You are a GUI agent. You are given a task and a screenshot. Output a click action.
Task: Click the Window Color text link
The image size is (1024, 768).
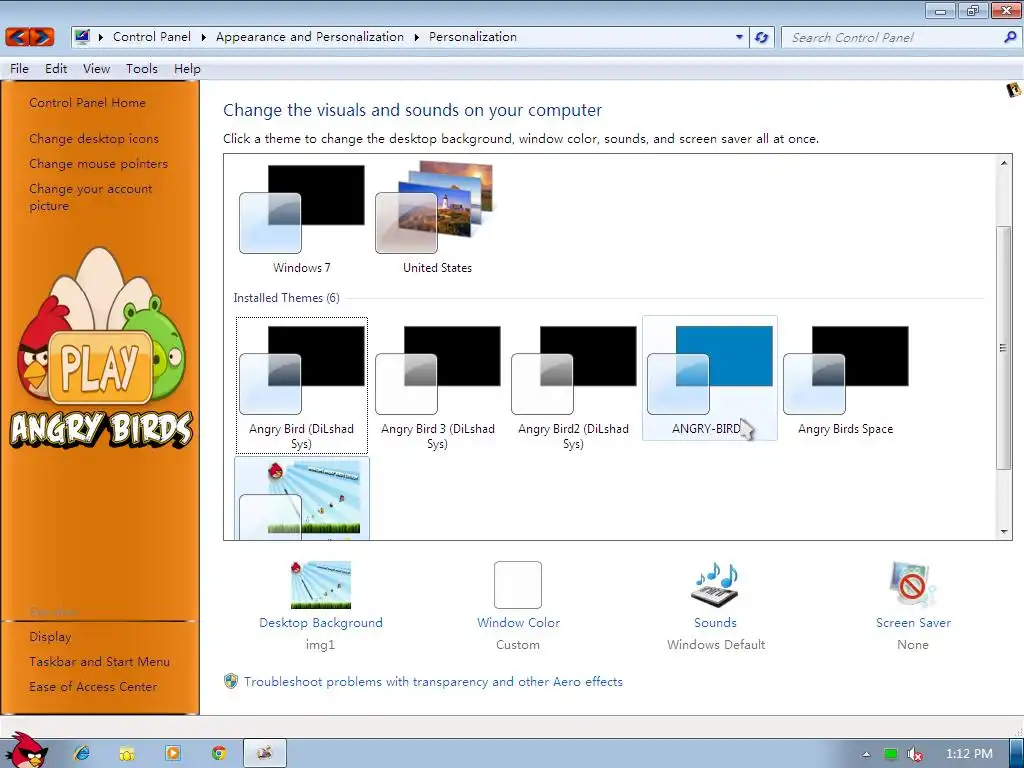tap(519, 622)
